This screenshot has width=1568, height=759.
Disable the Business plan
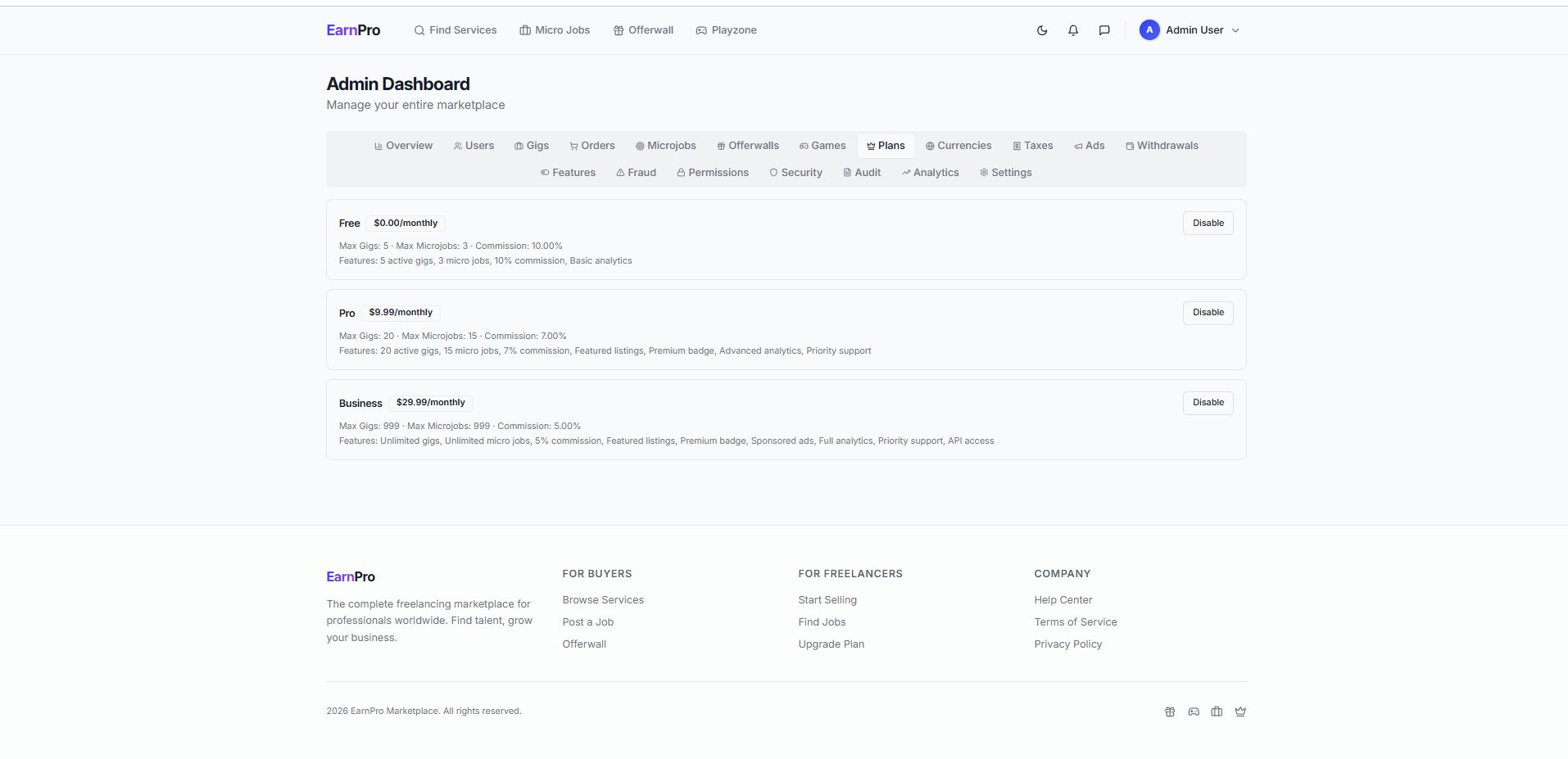coord(1208,403)
